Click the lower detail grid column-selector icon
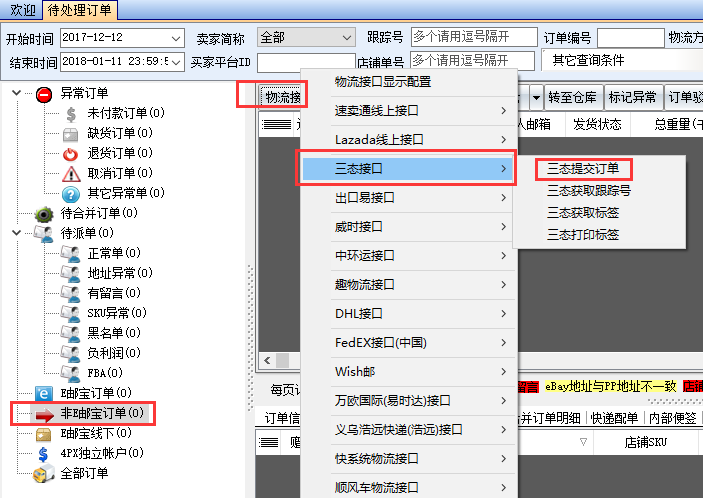The image size is (703, 498). pyautogui.click(x=269, y=442)
